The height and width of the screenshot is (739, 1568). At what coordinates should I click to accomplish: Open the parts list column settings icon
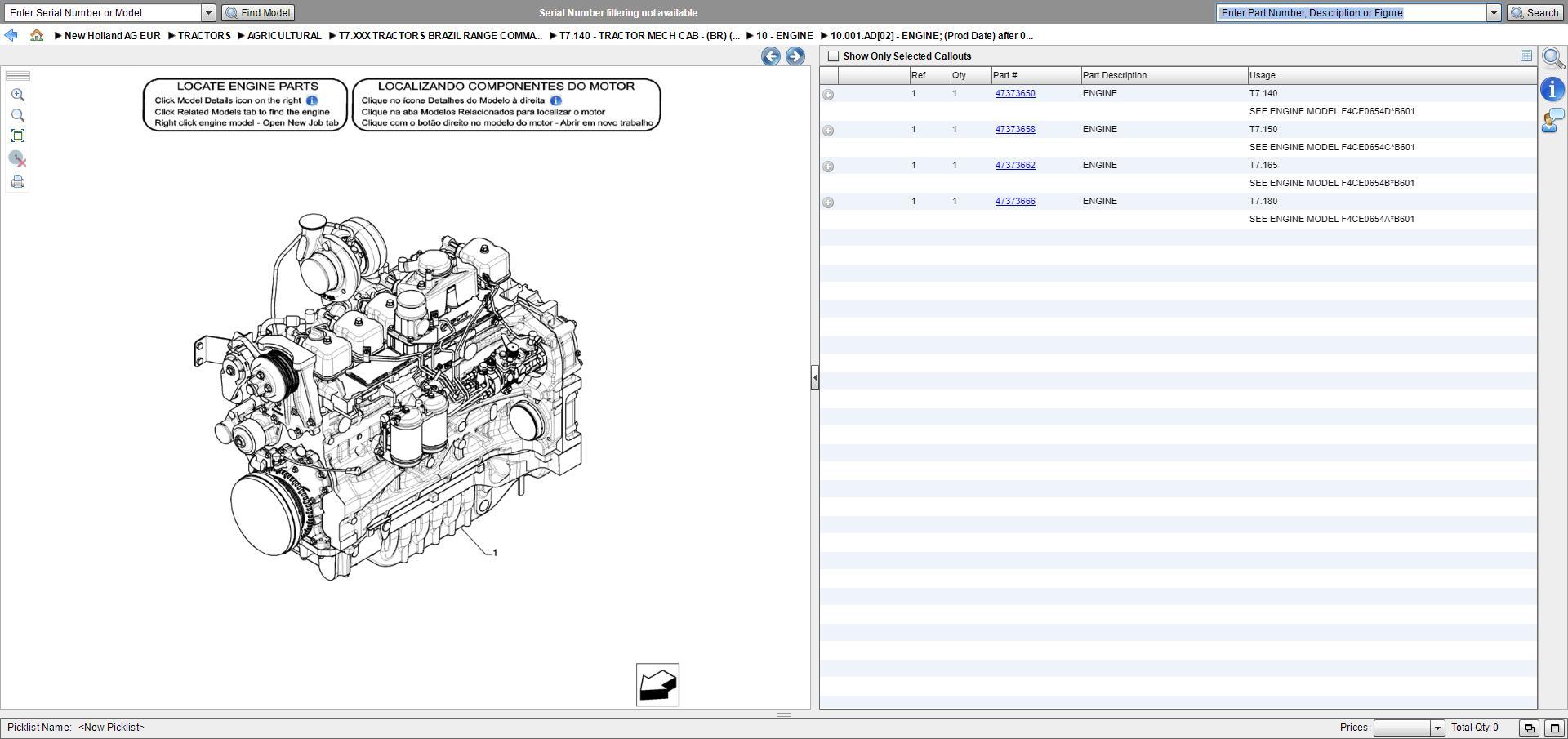pos(1526,56)
